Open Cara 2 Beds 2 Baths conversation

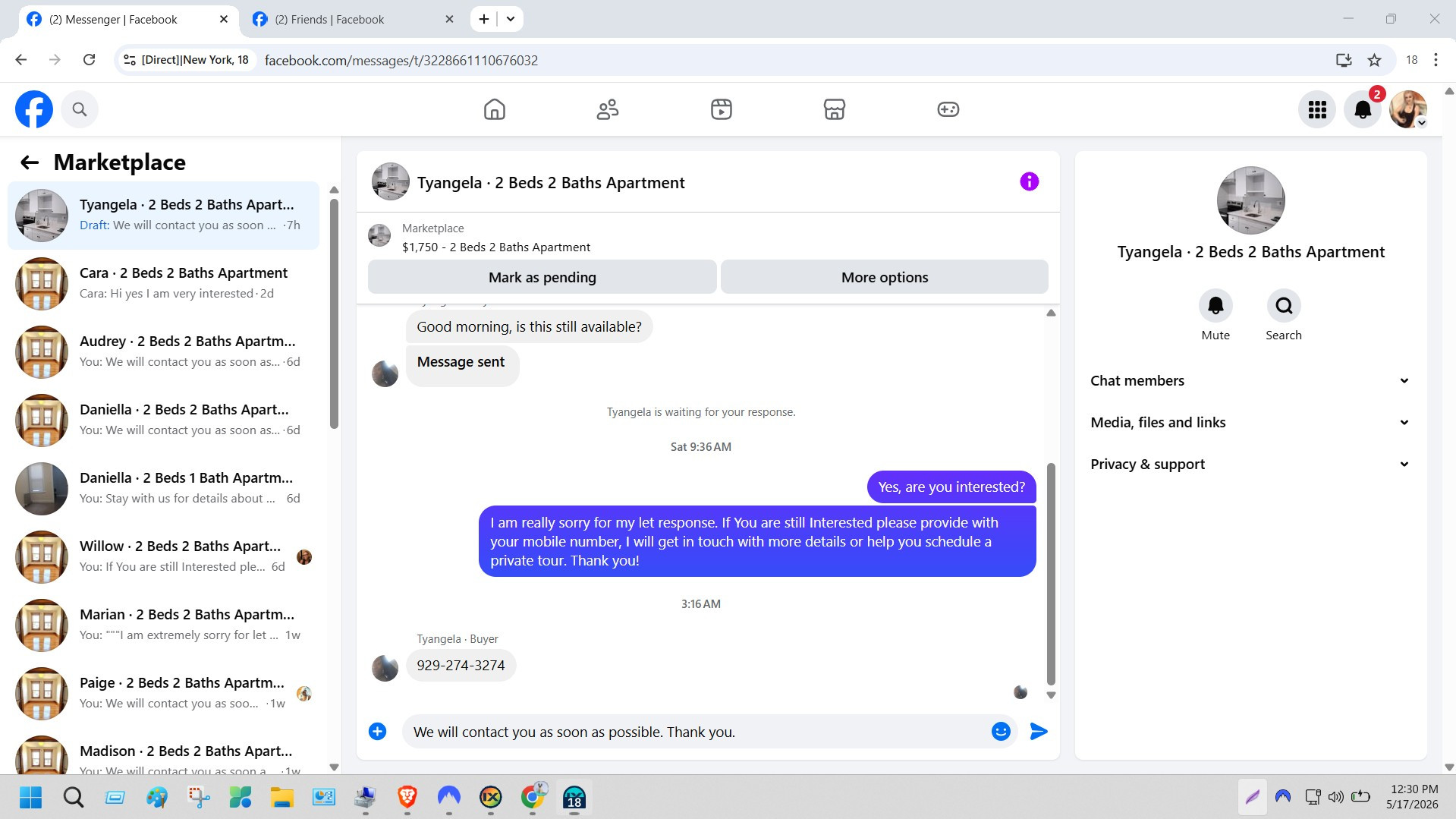[163, 284]
